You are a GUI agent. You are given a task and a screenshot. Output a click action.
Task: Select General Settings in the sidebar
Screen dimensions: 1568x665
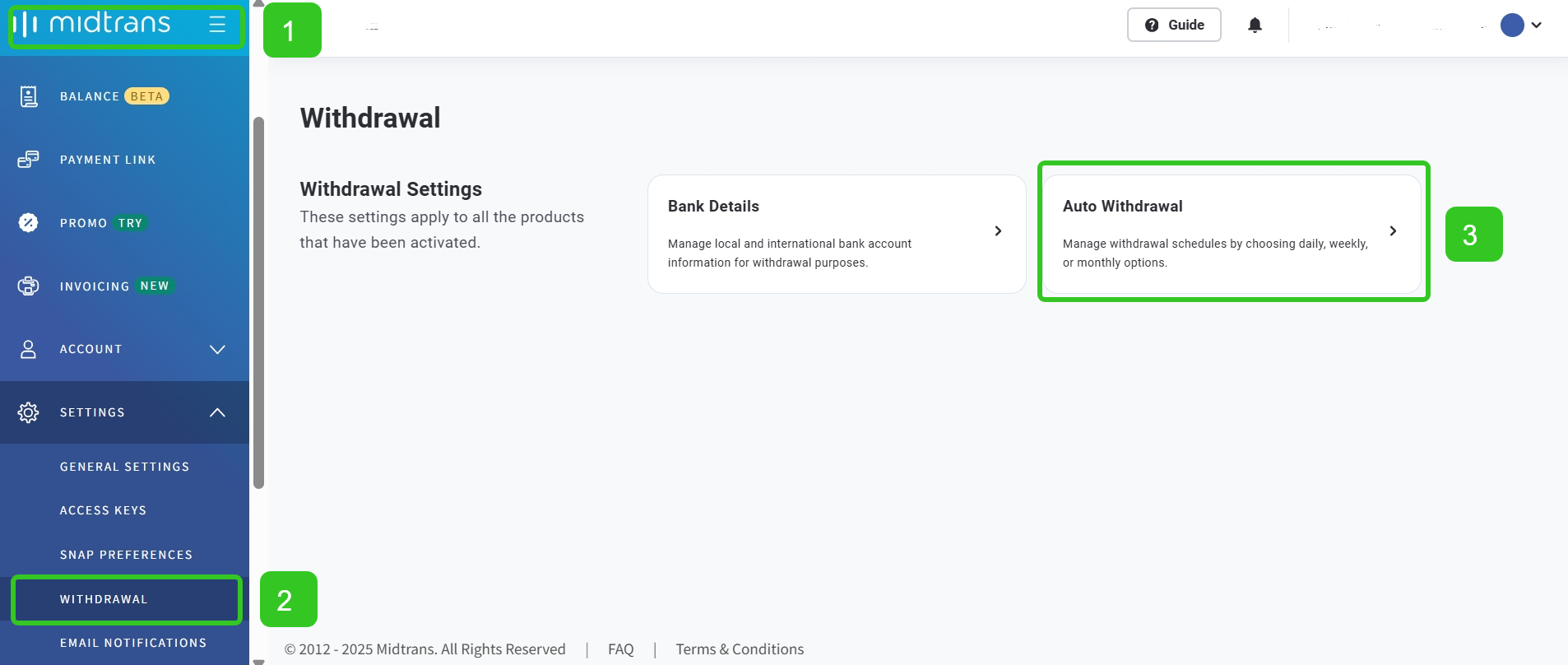[x=125, y=467]
